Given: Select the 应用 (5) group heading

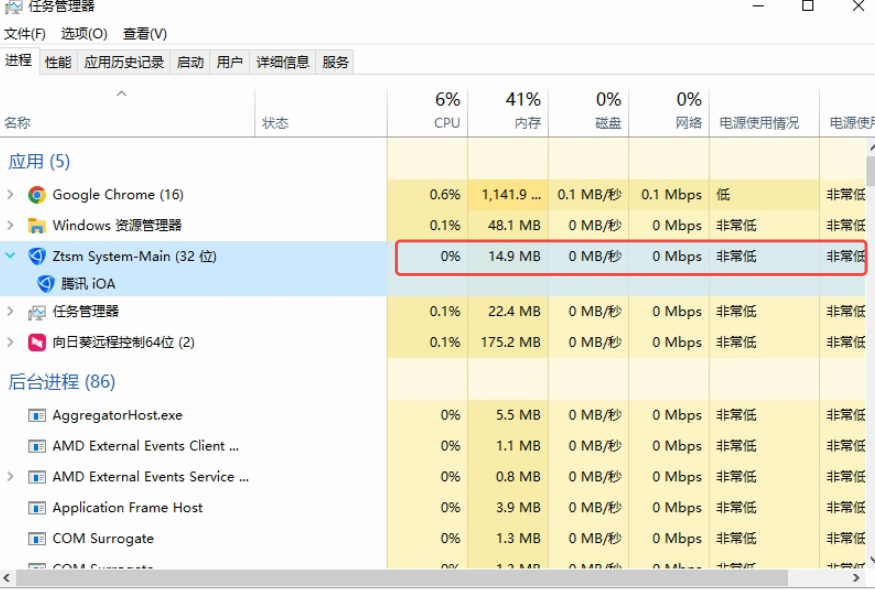Looking at the screenshot, I should pyautogui.click(x=39, y=161).
